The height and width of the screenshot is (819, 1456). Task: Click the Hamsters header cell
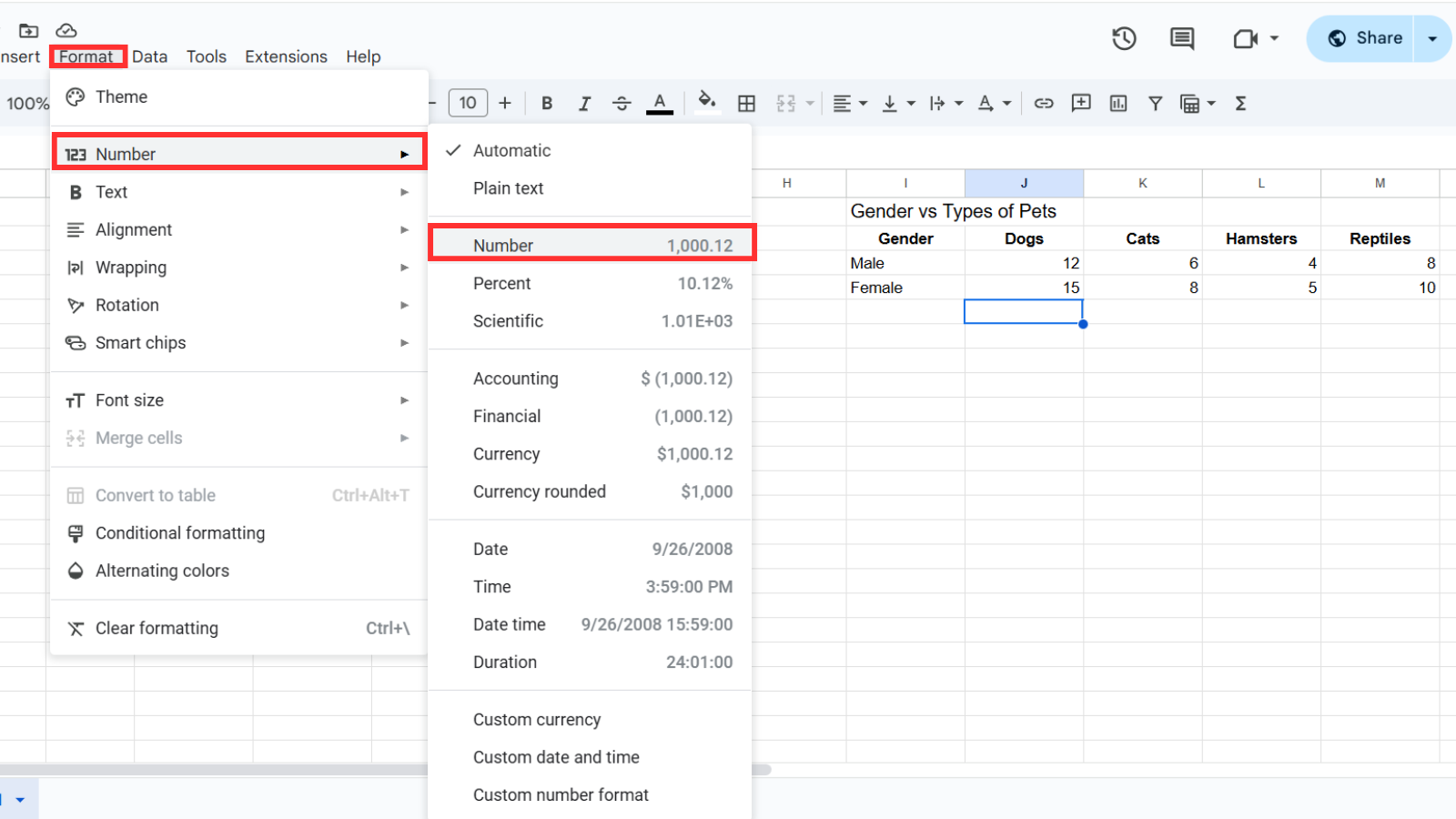click(x=1261, y=238)
